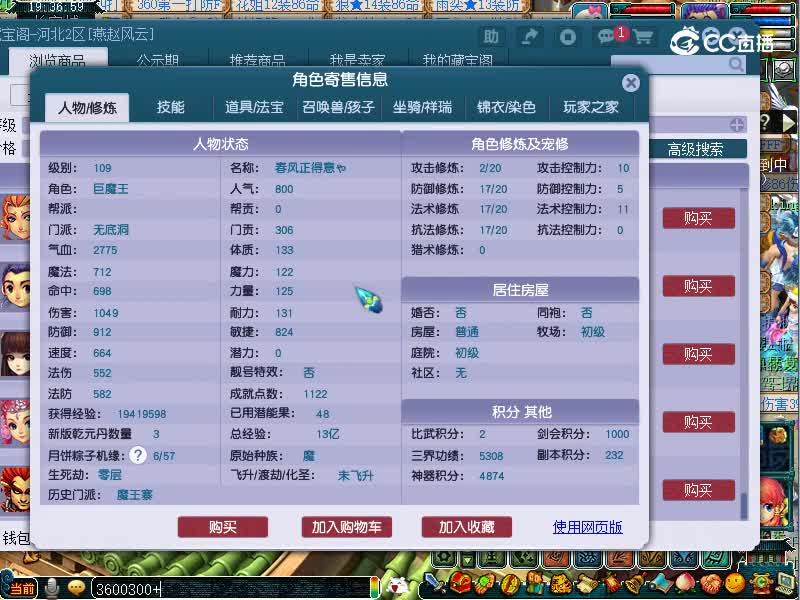Image resolution: width=800 pixels, height=600 pixels.
Task: Switch to the 技能 tab
Action: coord(170,107)
